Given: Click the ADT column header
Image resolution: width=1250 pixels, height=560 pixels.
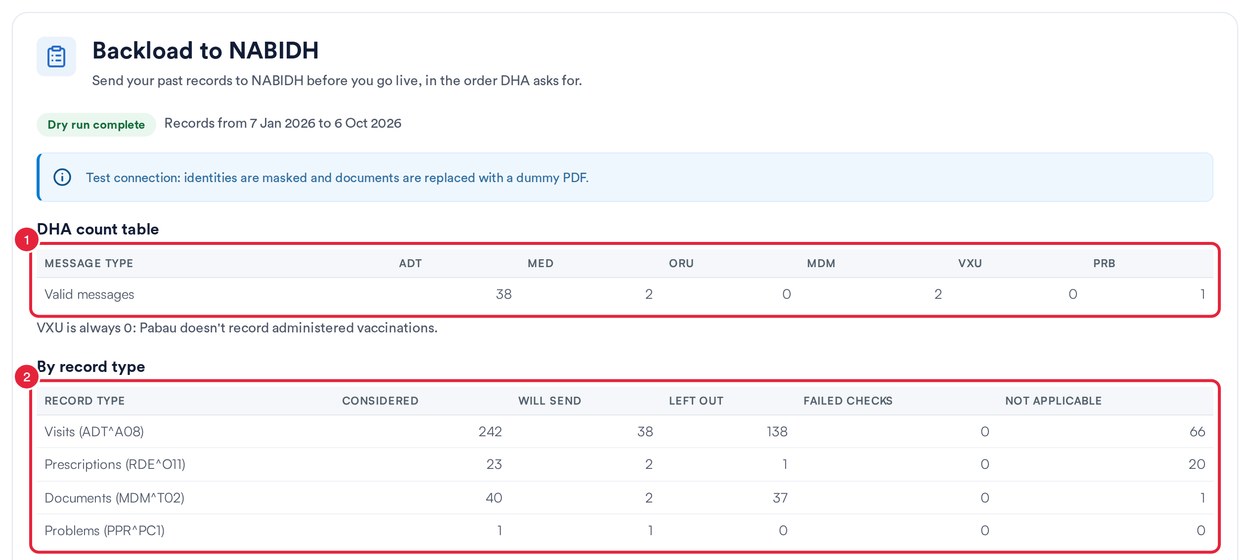Looking at the screenshot, I should click(410, 264).
